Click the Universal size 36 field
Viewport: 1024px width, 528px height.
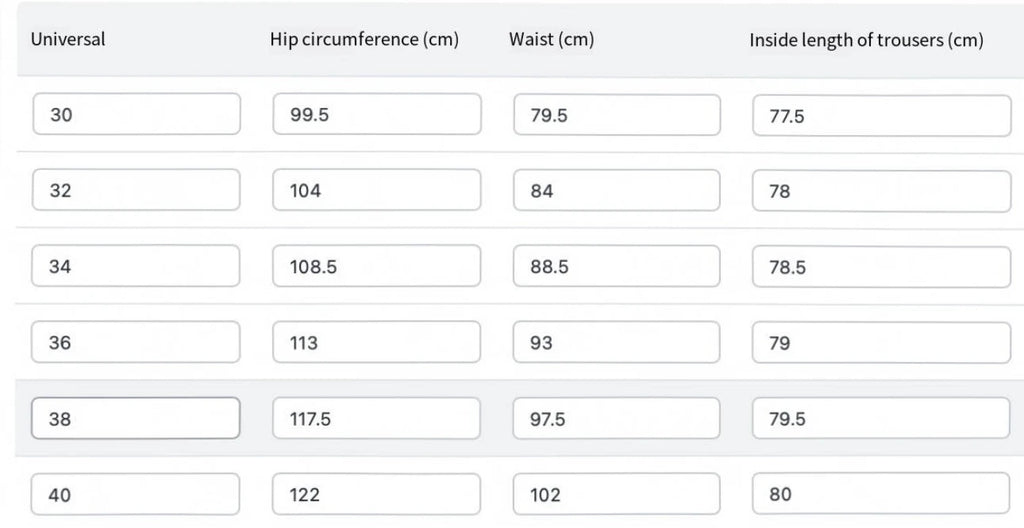(136, 342)
